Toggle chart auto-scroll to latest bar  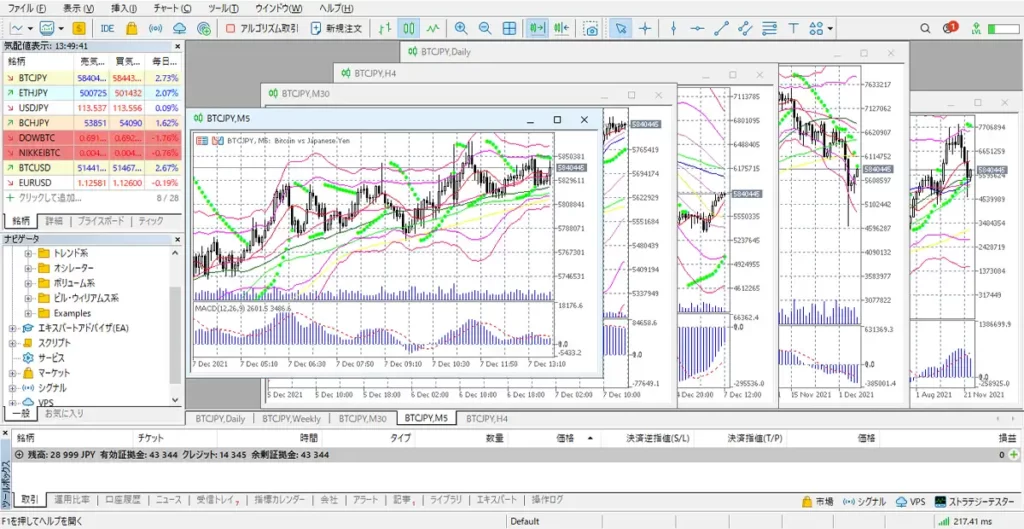[538, 28]
